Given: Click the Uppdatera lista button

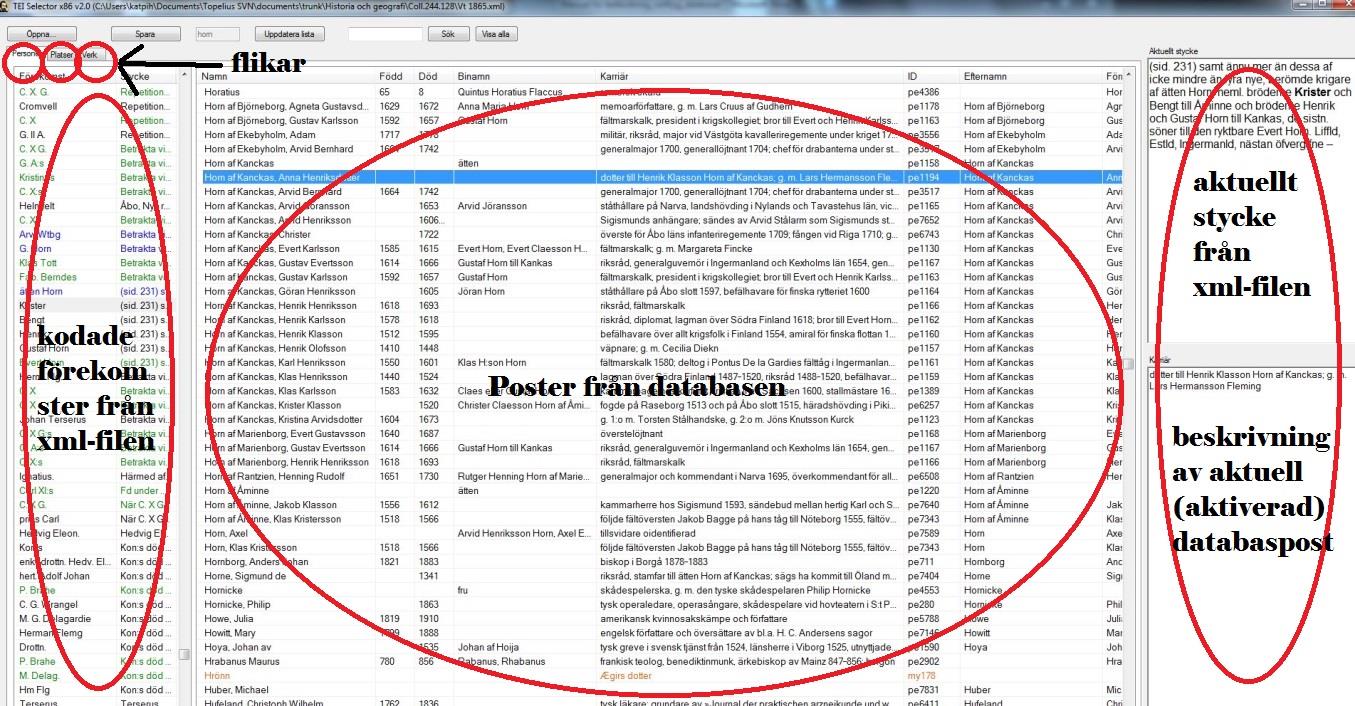Looking at the screenshot, I should 289,34.
